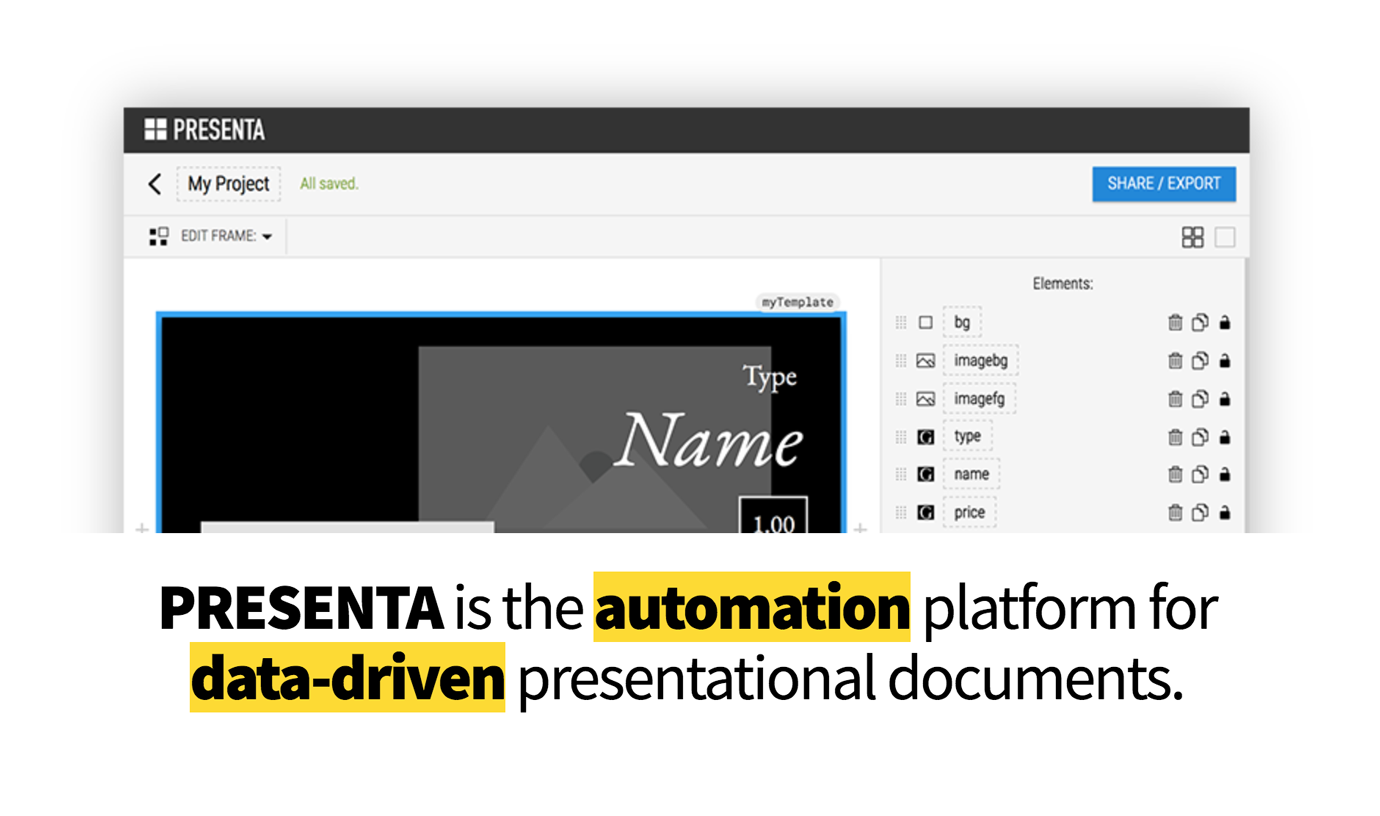Viewport: 1380px width, 816px height.
Task: Click the rectangle icon of bg element
Action: [926, 323]
